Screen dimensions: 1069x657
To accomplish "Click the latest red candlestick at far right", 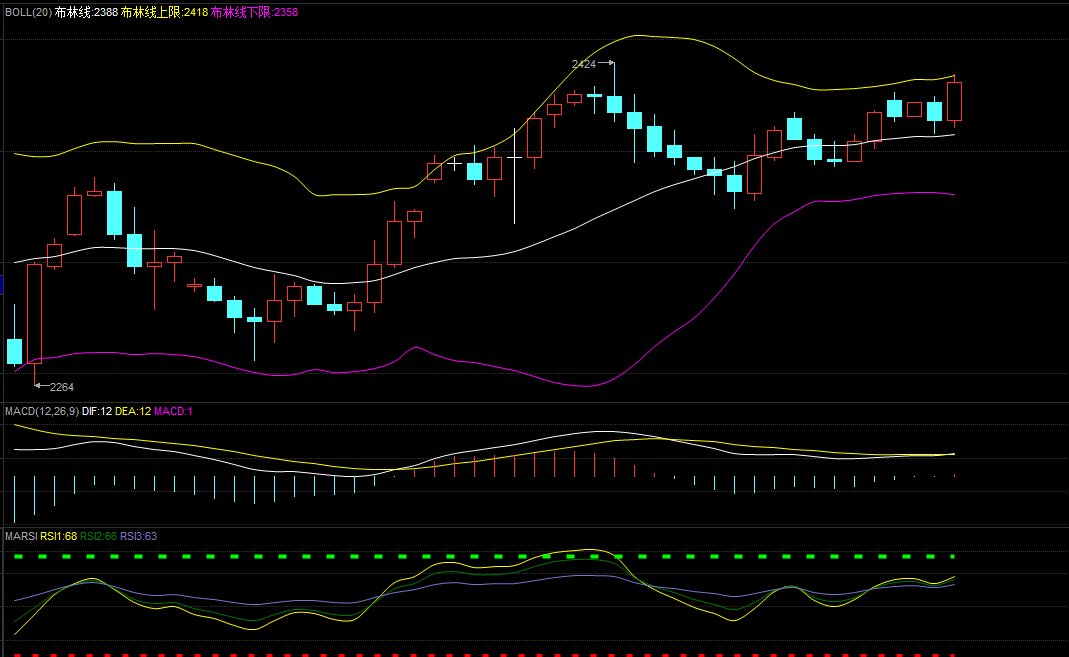I will click(x=954, y=101).
